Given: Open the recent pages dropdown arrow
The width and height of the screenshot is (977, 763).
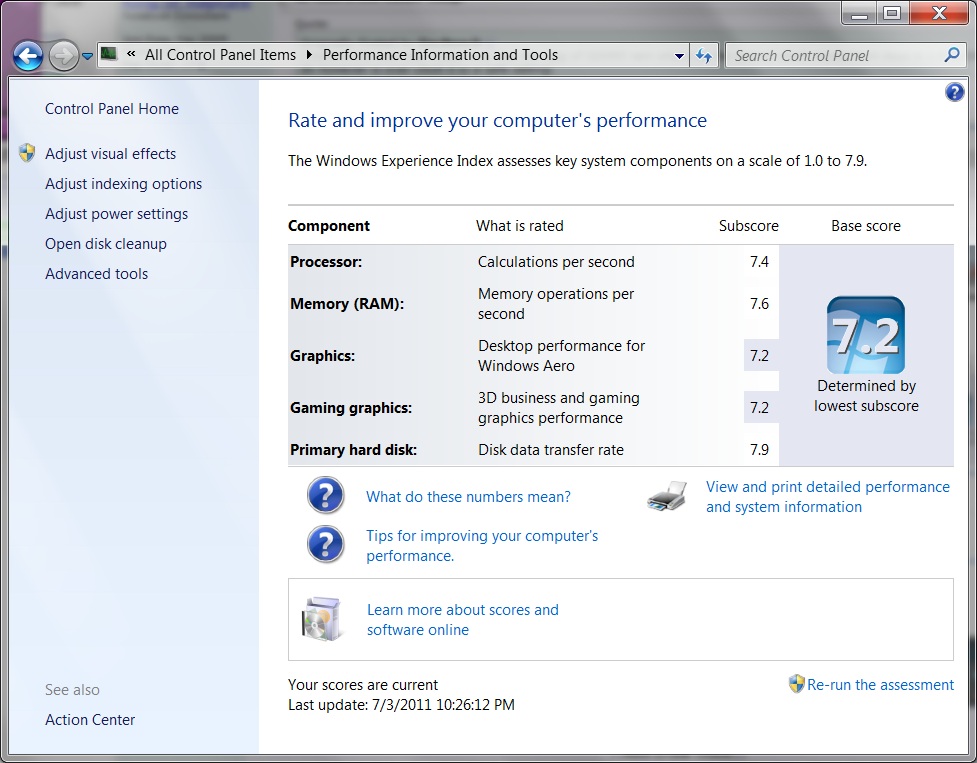Looking at the screenshot, I should (87, 56).
